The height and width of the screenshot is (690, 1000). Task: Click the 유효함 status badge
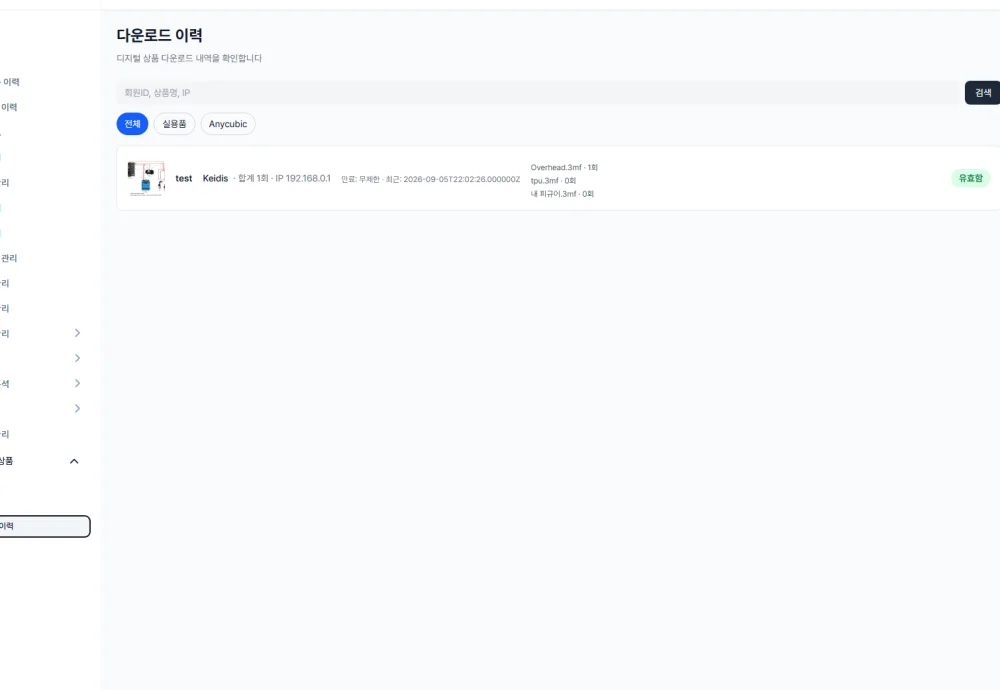point(971,179)
